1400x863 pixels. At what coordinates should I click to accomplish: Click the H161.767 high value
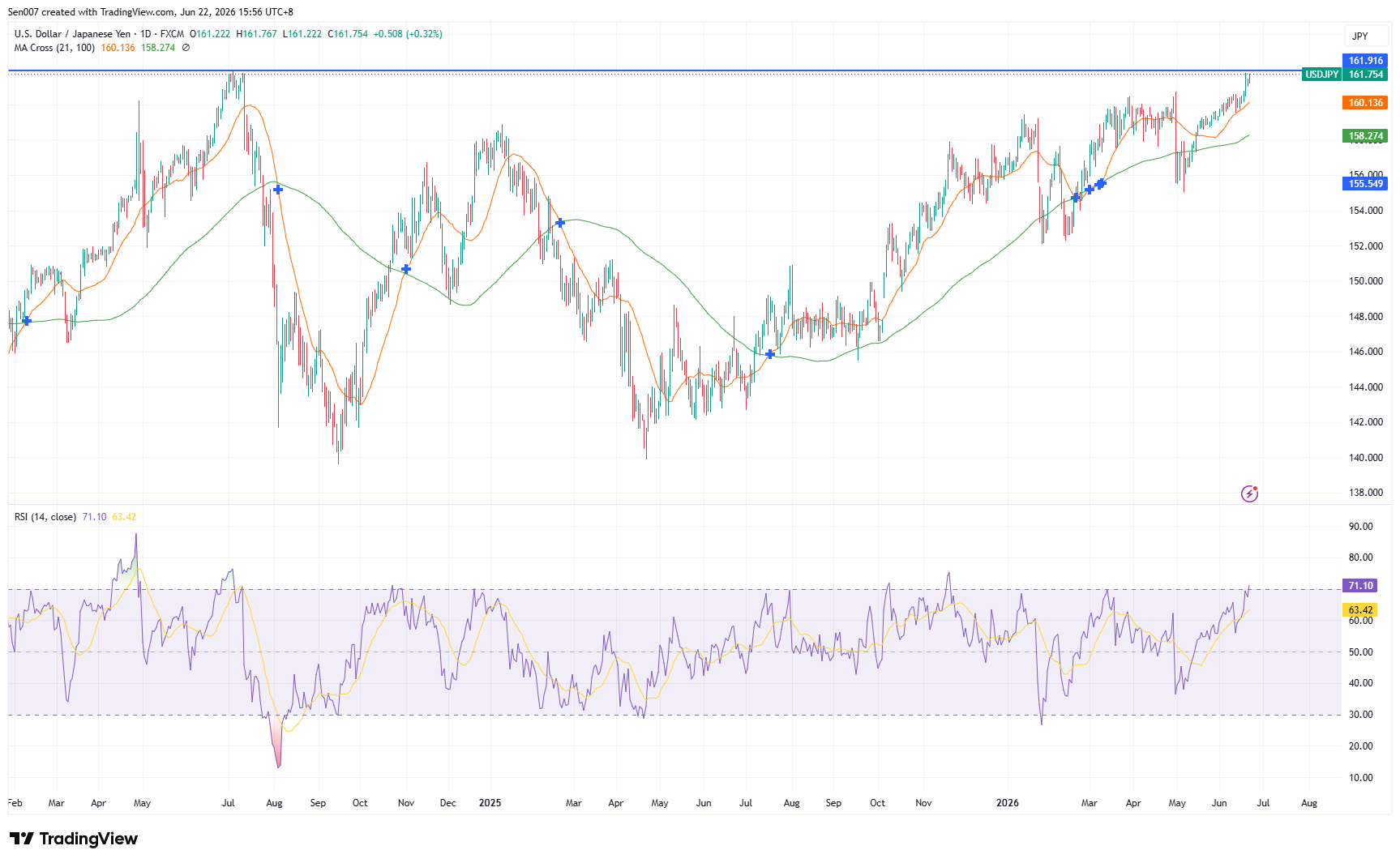257,34
